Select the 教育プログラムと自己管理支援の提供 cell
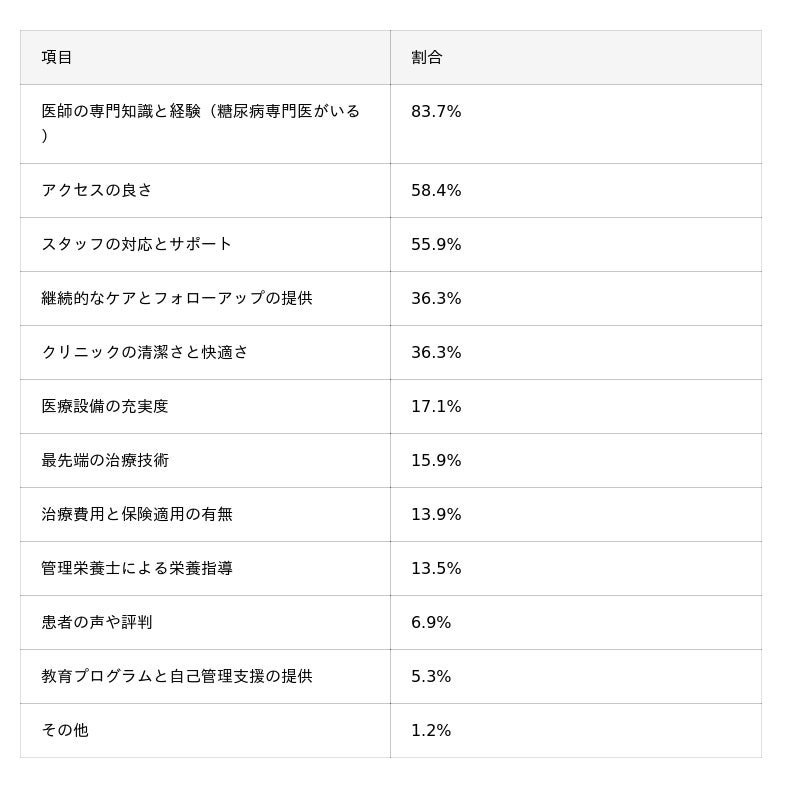Viewport: 800px width, 788px height. (x=177, y=677)
